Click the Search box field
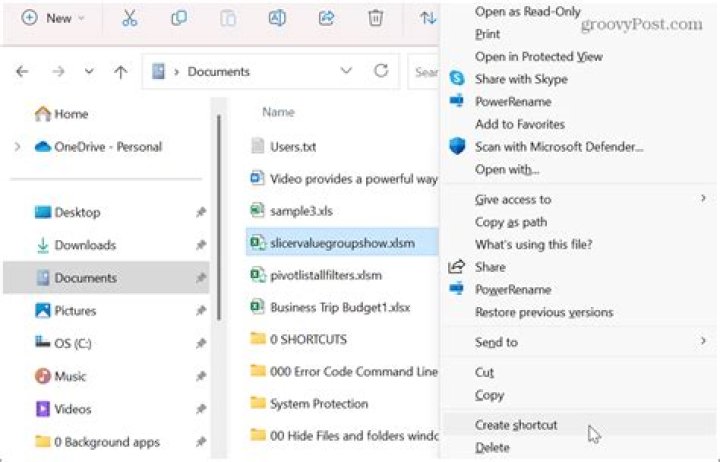The width and height of the screenshot is (720, 462). click(423, 72)
